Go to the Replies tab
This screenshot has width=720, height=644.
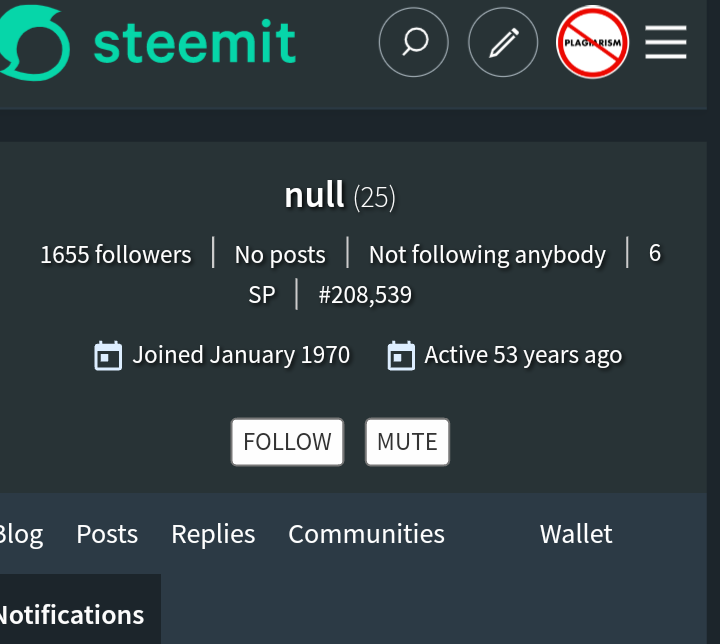[x=213, y=534]
